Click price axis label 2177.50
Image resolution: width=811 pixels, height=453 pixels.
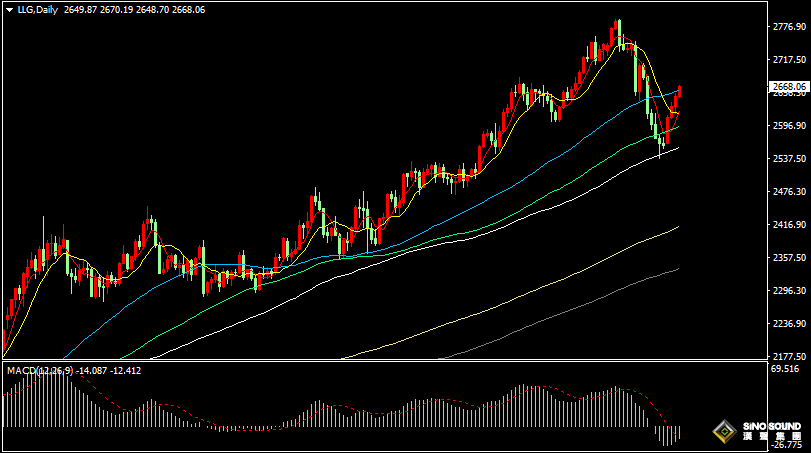(789, 356)
